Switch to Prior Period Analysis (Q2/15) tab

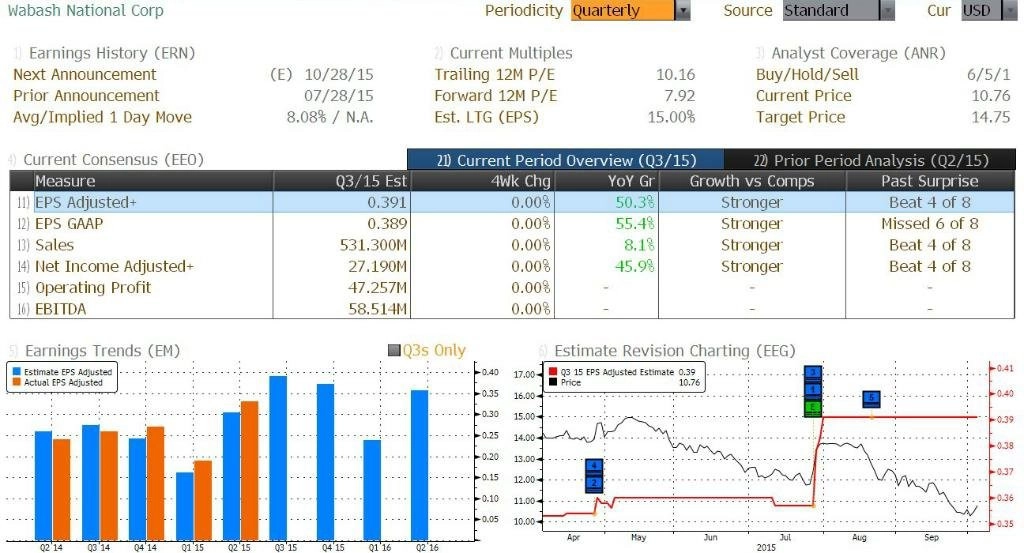tap(871, 160)
